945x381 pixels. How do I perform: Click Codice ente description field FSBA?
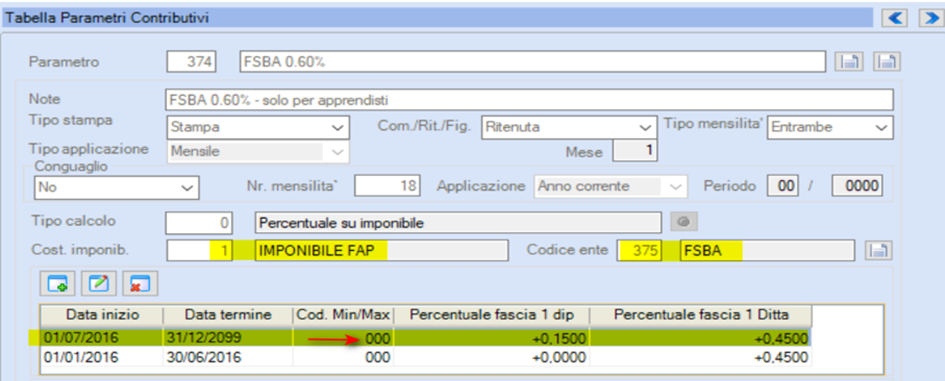click(x=767, y=251)
